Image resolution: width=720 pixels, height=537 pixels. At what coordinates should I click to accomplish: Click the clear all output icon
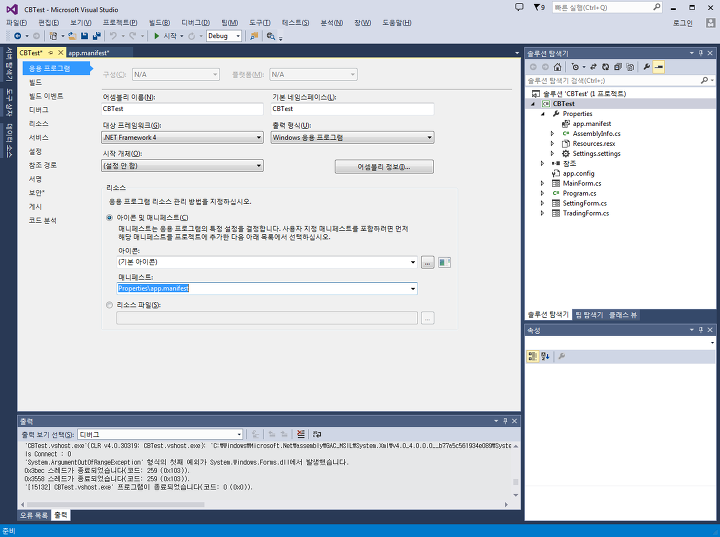(x=301, y=434)
